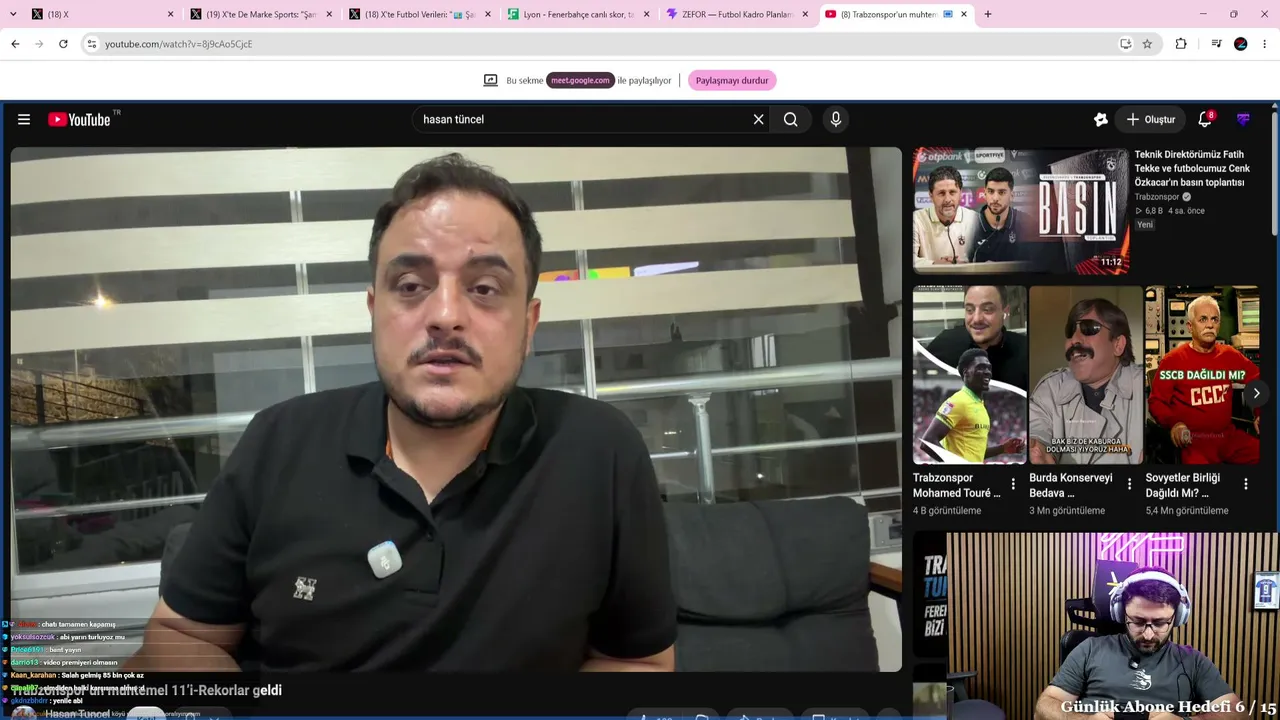Screen dimensions: 1280x720
Task: Click the meet.google.com sharing chip
Action: coord(580,80)
